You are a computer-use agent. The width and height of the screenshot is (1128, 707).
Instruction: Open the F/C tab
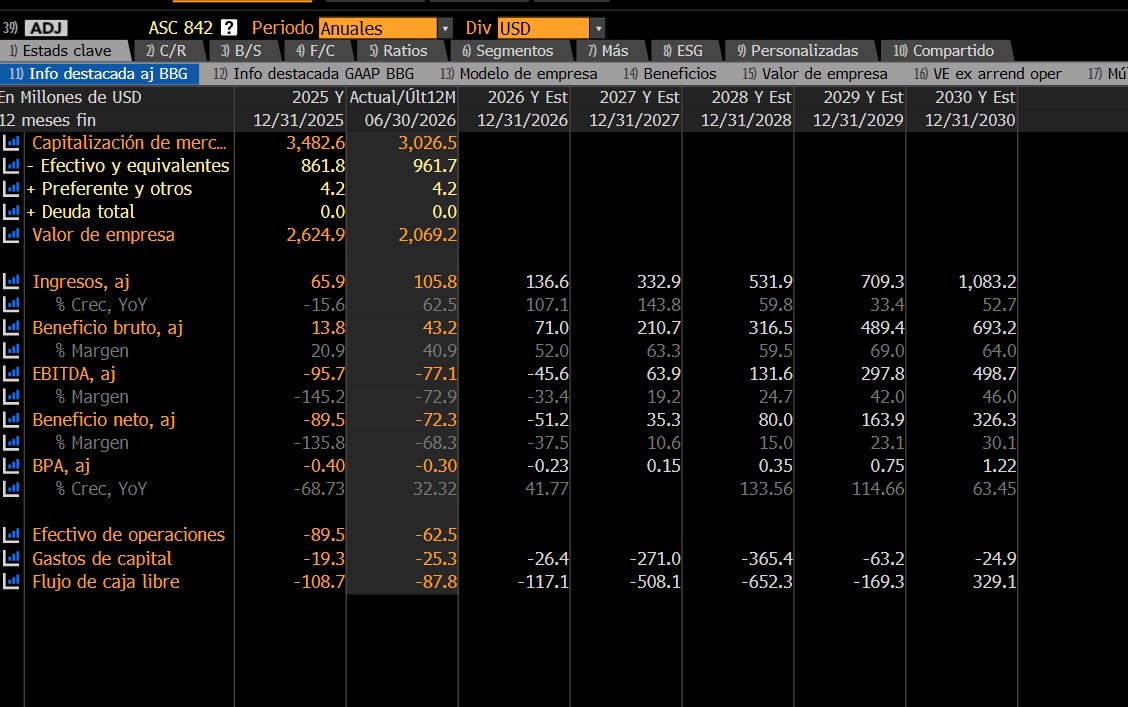[316, 50]
